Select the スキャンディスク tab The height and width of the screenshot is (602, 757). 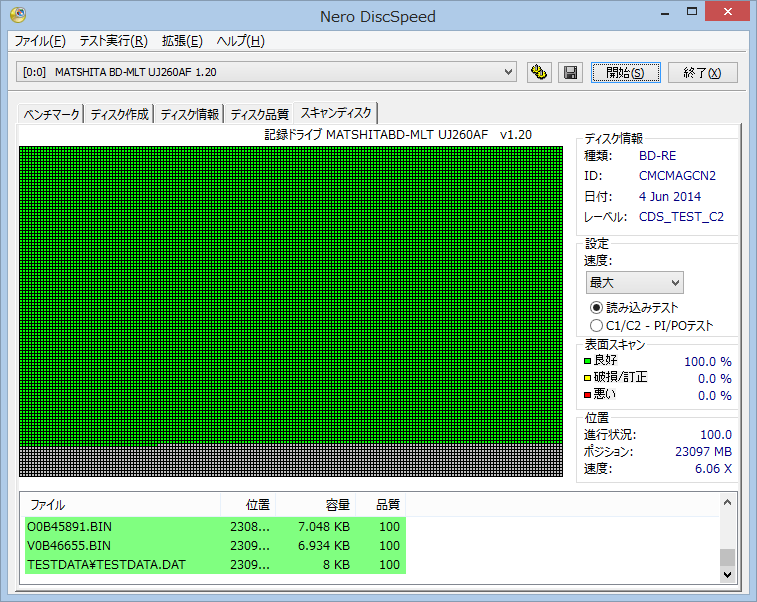[336, 113]
